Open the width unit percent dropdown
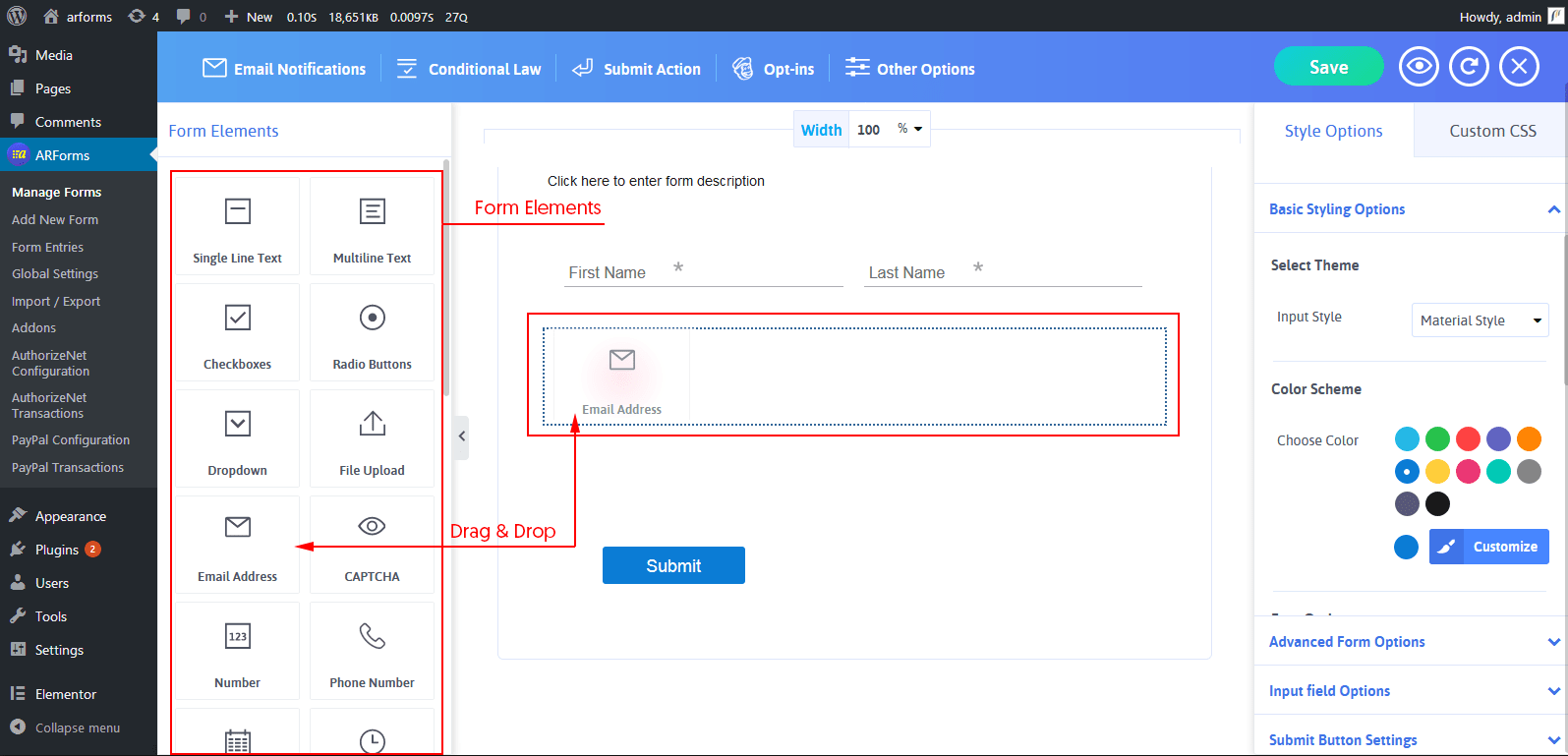The height and width of the screenshot is (756, 1568). (909, 129)
